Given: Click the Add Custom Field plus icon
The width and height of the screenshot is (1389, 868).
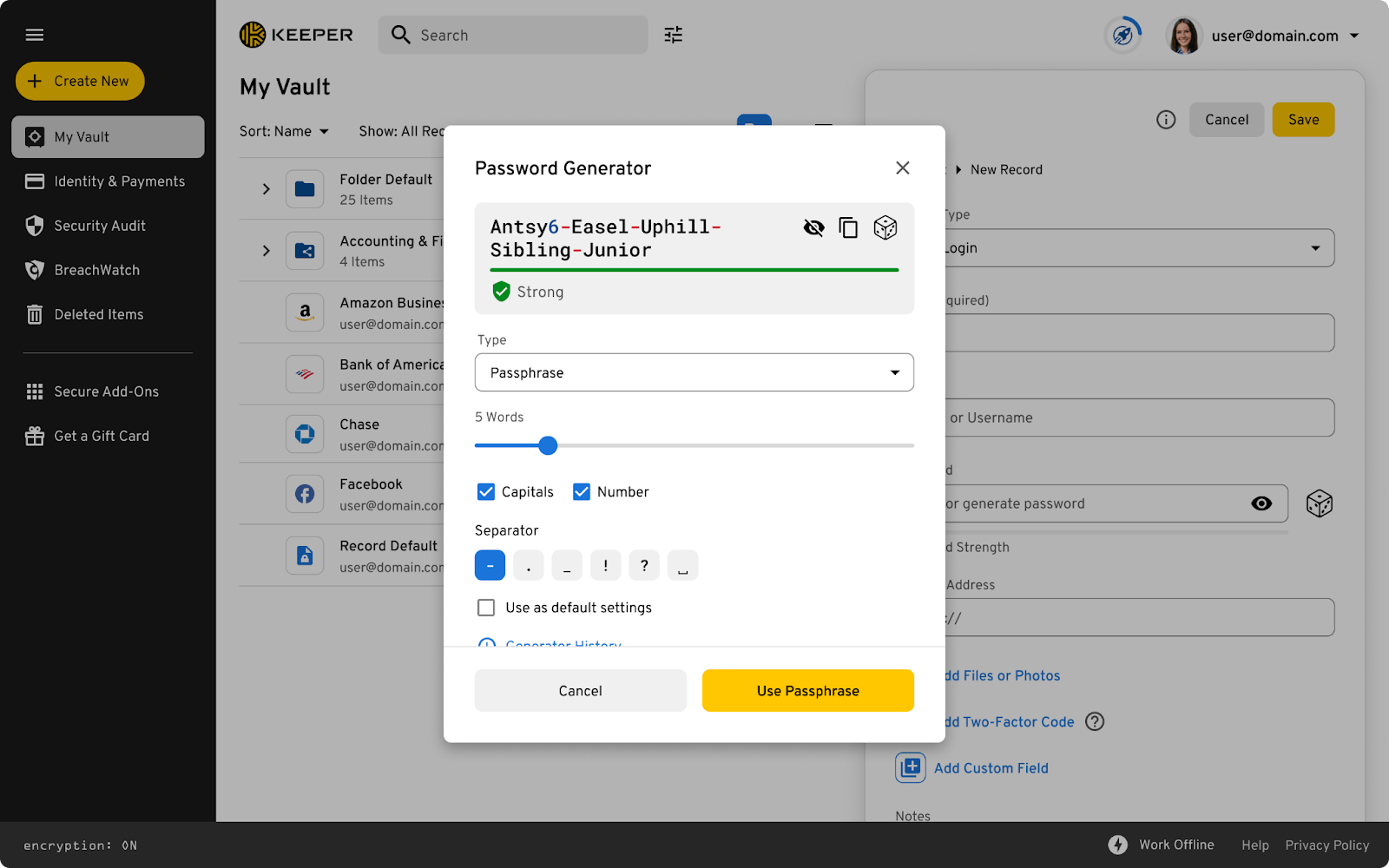Looking at the screenshot, I should pos(911,767).
